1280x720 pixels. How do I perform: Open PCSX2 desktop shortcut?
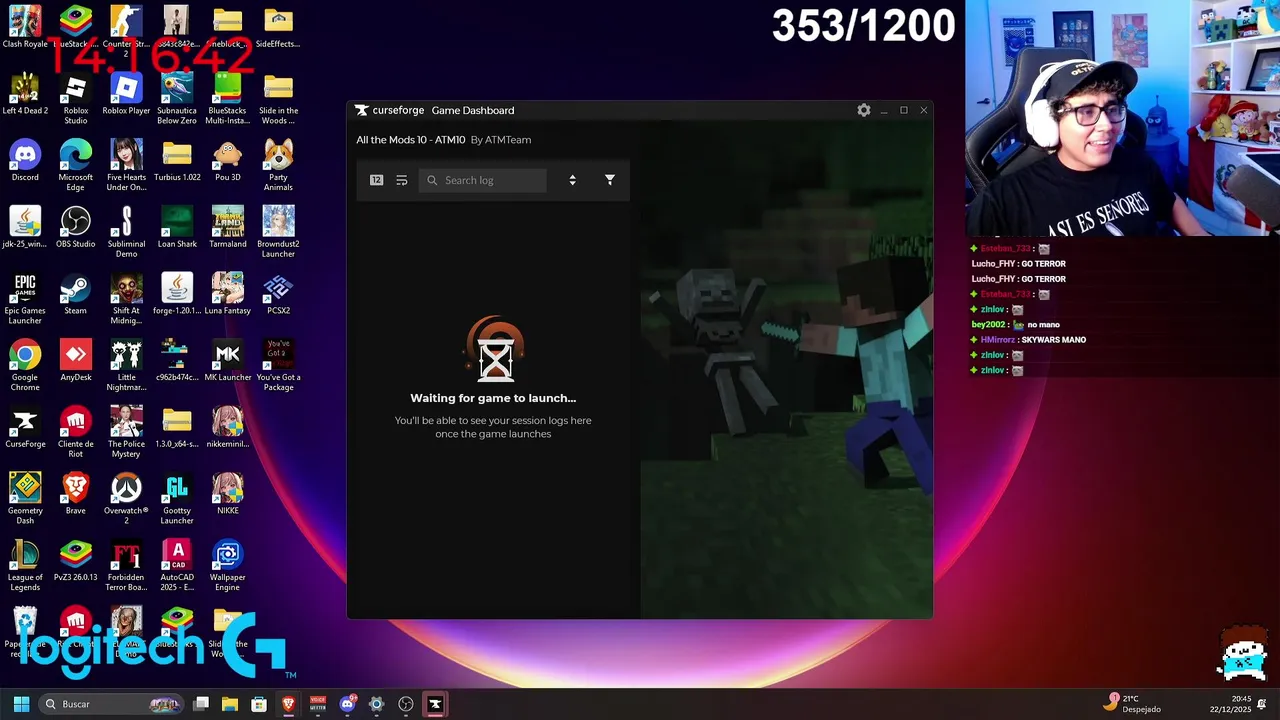coord(278,294)
